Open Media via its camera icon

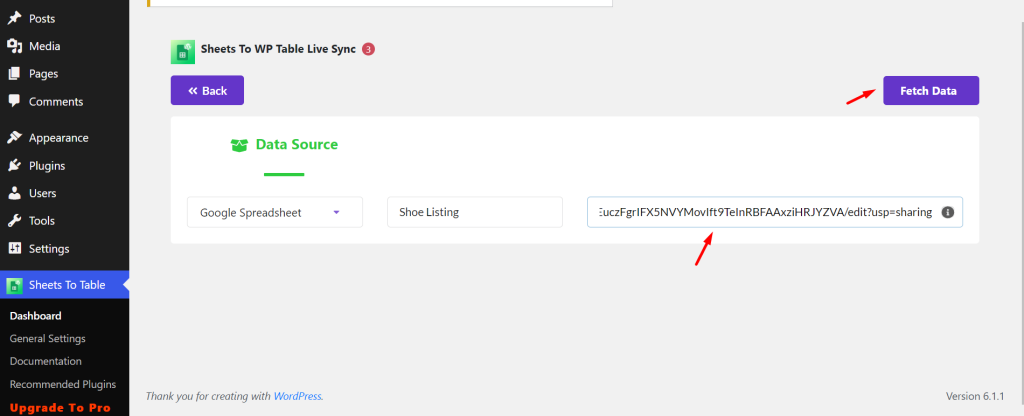coord(14,46)
